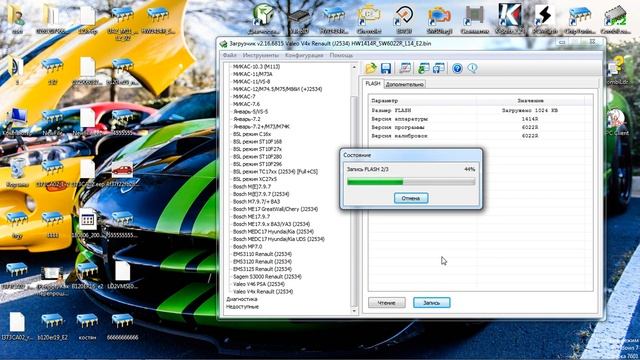Screen dimensions: 640x360
Task: Click the checklist window toolbar icon
Action: (405, 68)
